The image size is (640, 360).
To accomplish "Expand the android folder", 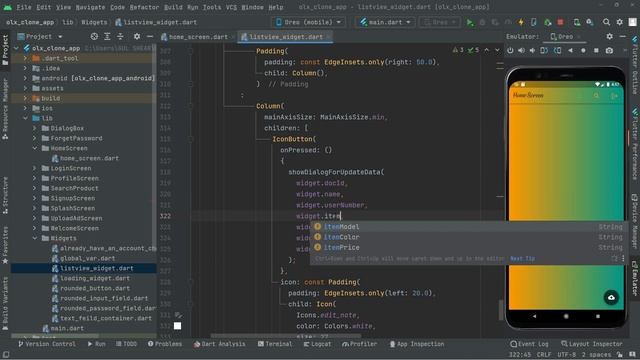I will click(x=25, y=78).
